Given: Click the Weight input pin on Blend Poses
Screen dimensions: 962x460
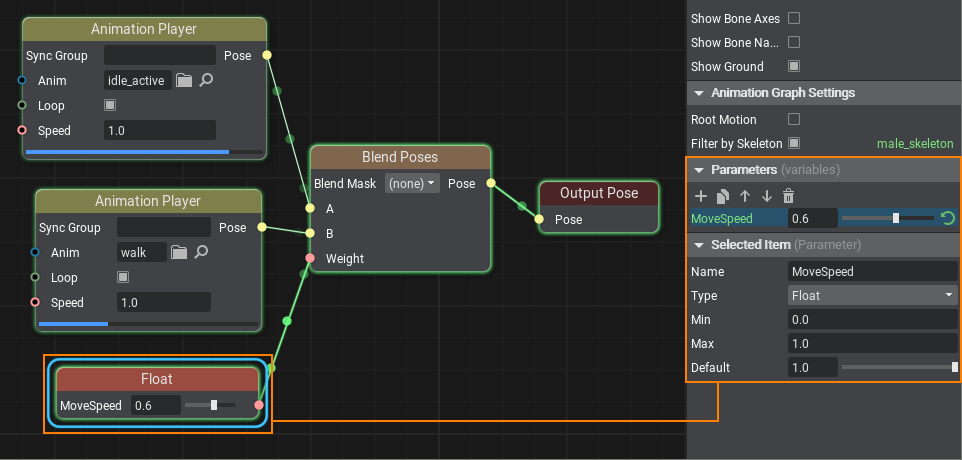Looking at the screenshot, I should [x=310, y=258].
